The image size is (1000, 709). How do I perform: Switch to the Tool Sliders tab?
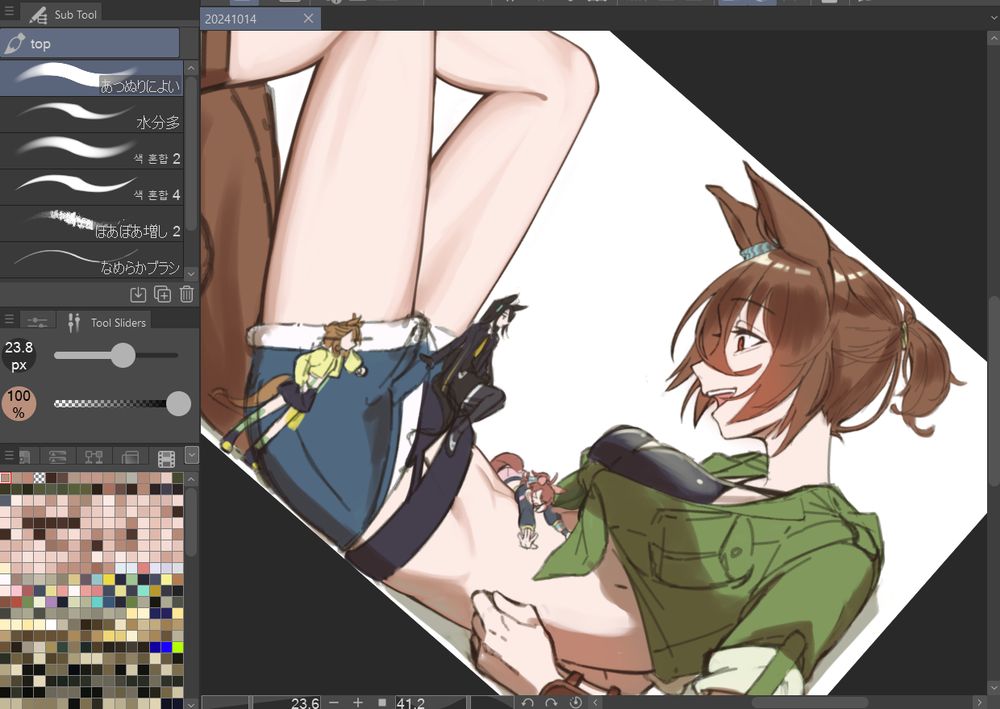[106, 321]
